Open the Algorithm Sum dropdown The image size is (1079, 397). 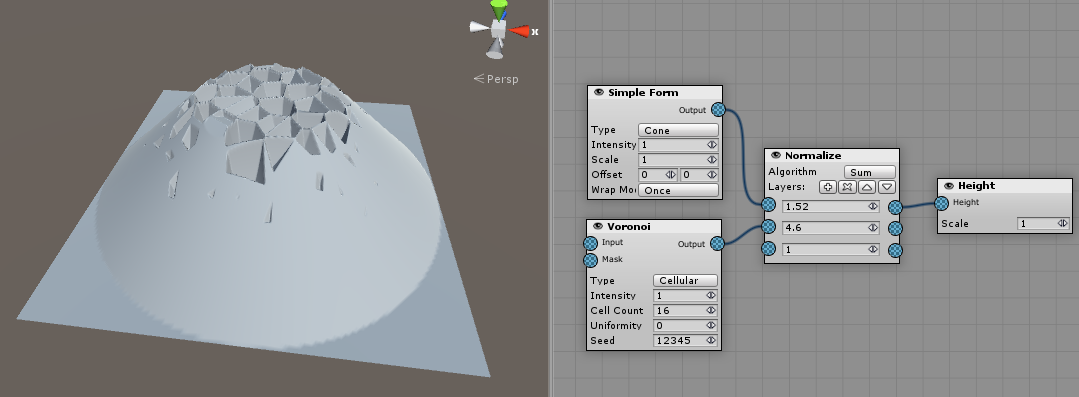(870, 172)
